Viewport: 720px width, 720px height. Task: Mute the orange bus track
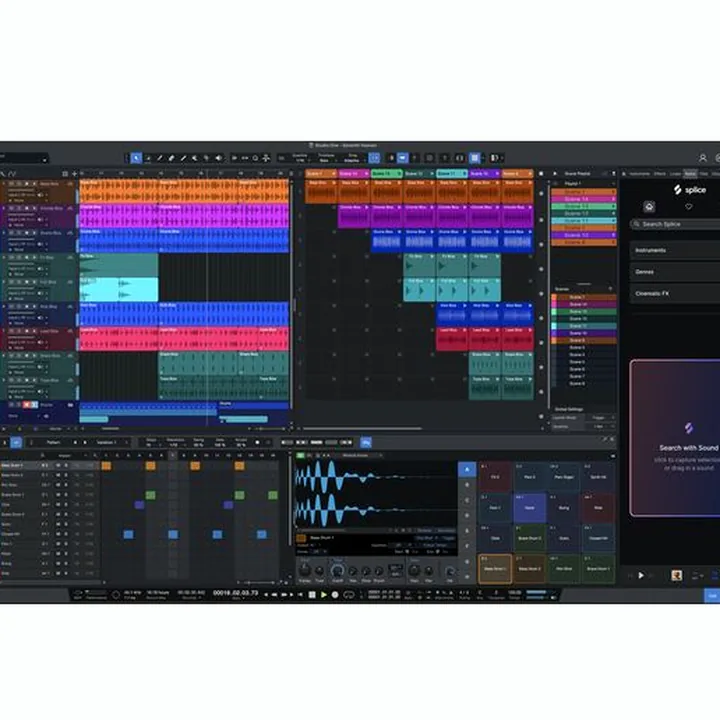point(11,184)
